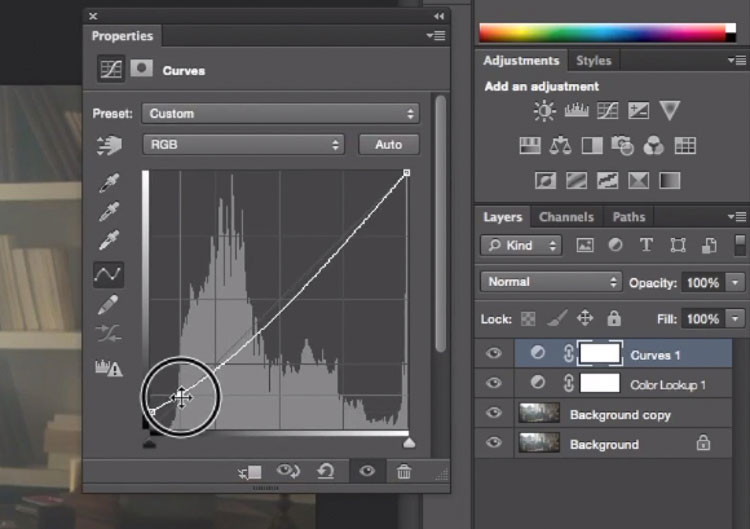Open the Preset dropdown showing Custom
Viewport: 750px width, 529px height.
tap(280, 114)
